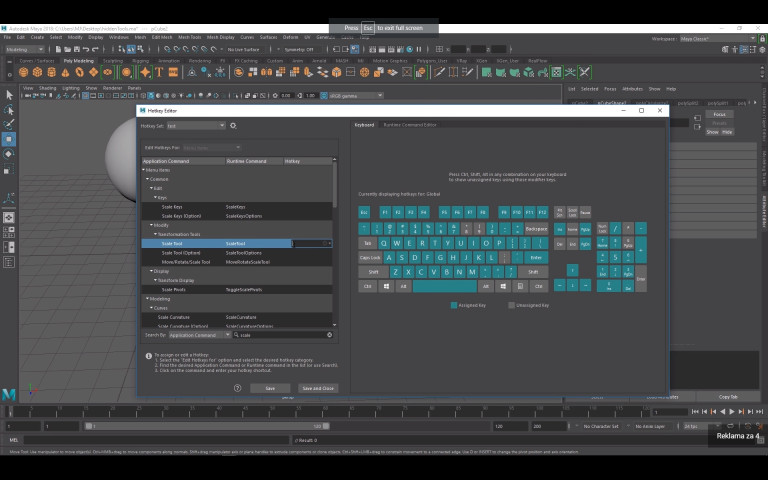The height and width of the screenshot is (480, 768).
Task: Open the Shading menu in the viewport panel
Action: click(x=48, y=88)
